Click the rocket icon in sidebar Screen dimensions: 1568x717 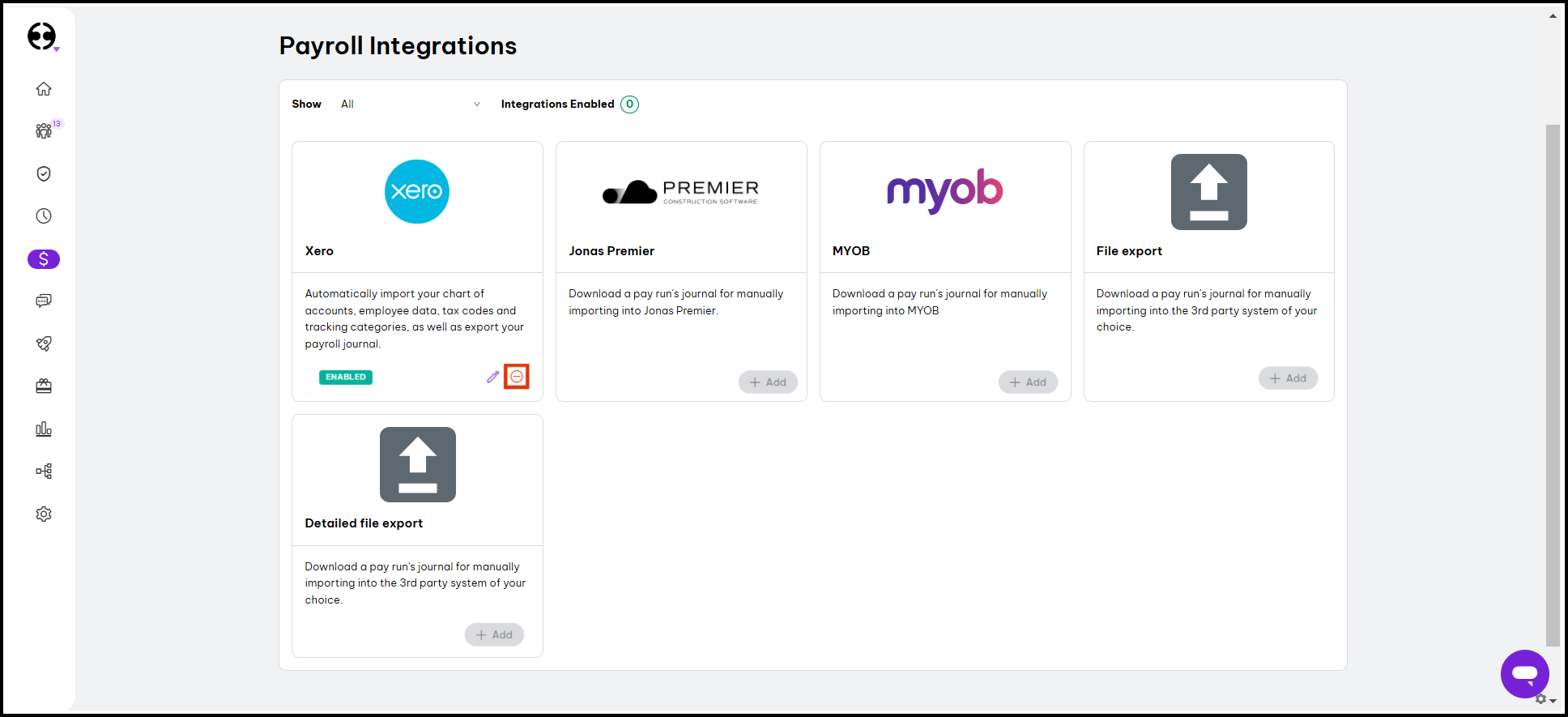(x=44, y=344)
